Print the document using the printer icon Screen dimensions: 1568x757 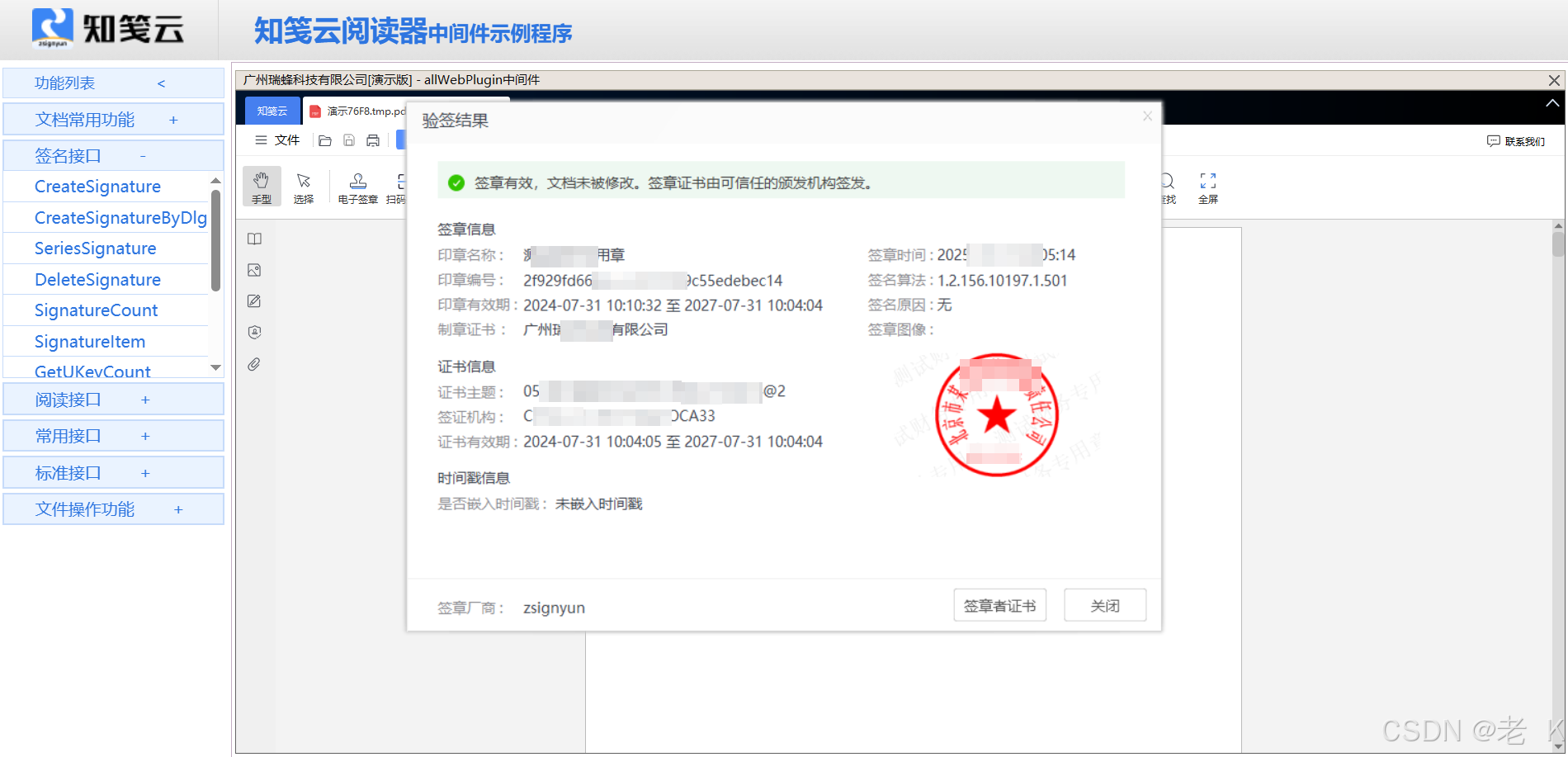click(373, 140)
